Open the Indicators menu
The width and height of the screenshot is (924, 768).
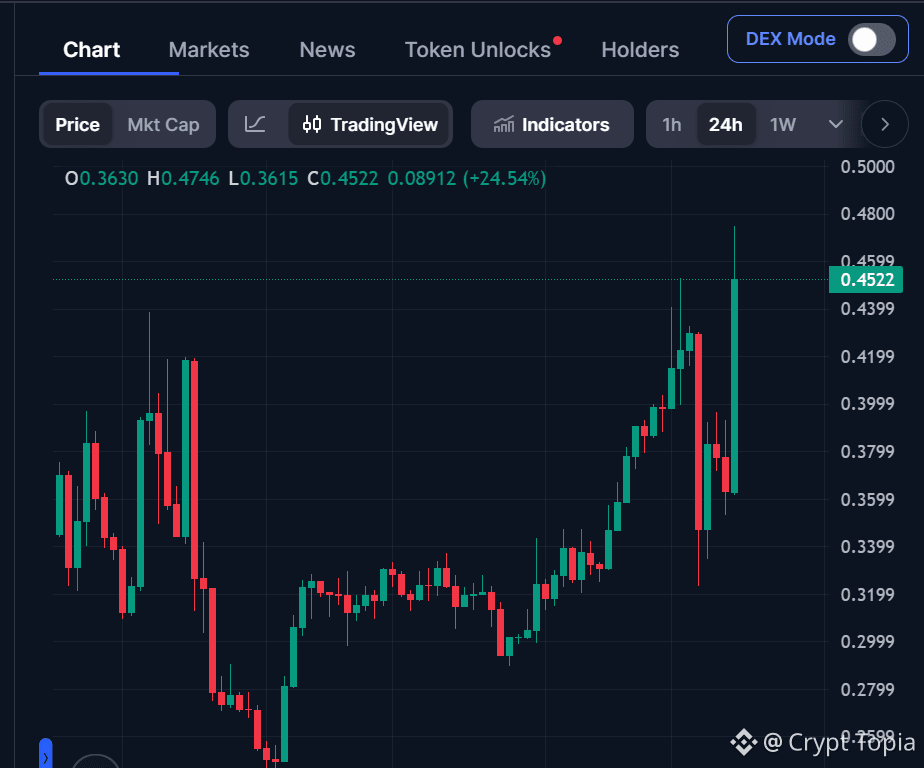pos(552,124)
